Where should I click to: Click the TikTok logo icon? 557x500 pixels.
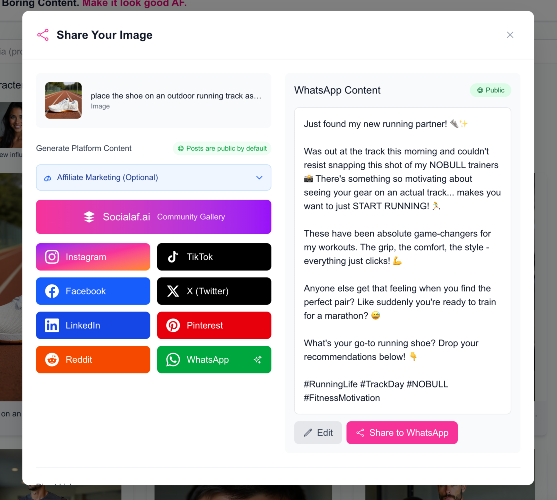[x=173, y=257]
